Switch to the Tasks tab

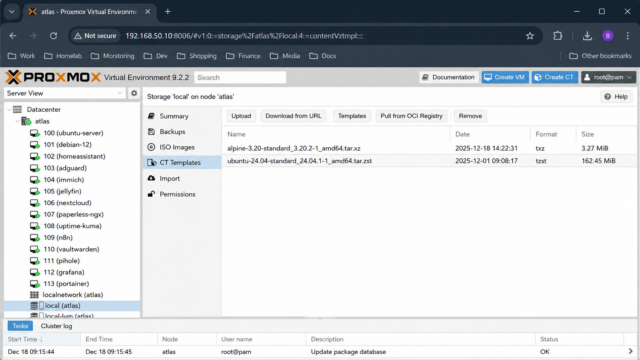(x=20, y=326)
